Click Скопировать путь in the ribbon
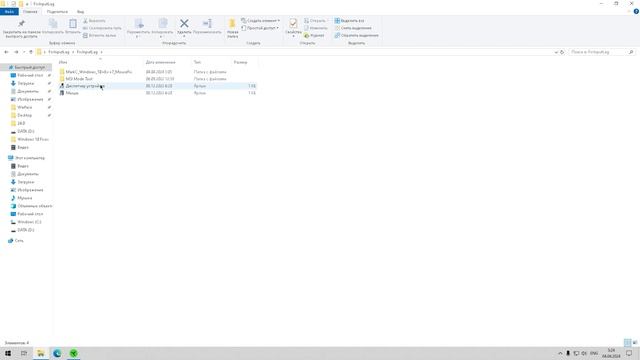The height and width of the screenshot is (360, 640). pyautogui.click(x=102, y=28)
